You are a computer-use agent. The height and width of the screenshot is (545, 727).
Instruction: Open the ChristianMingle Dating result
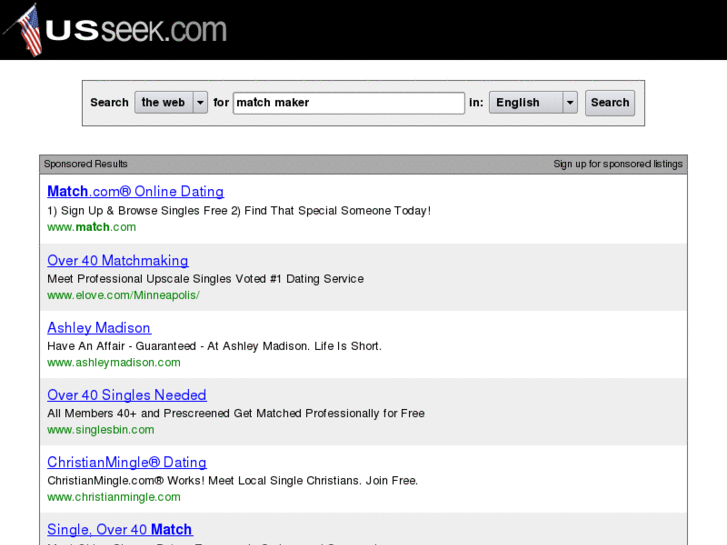(126, 463)
